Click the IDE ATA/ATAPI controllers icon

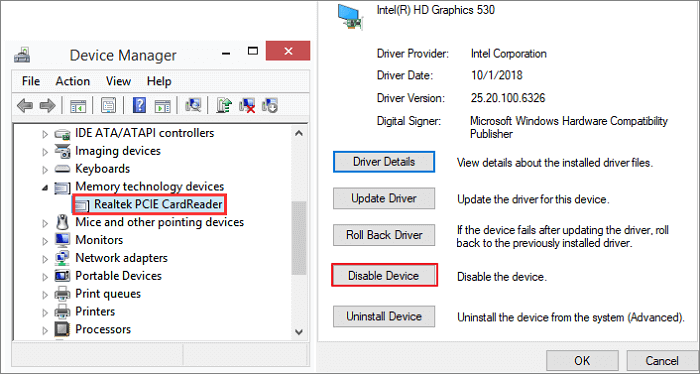(62, 133)
